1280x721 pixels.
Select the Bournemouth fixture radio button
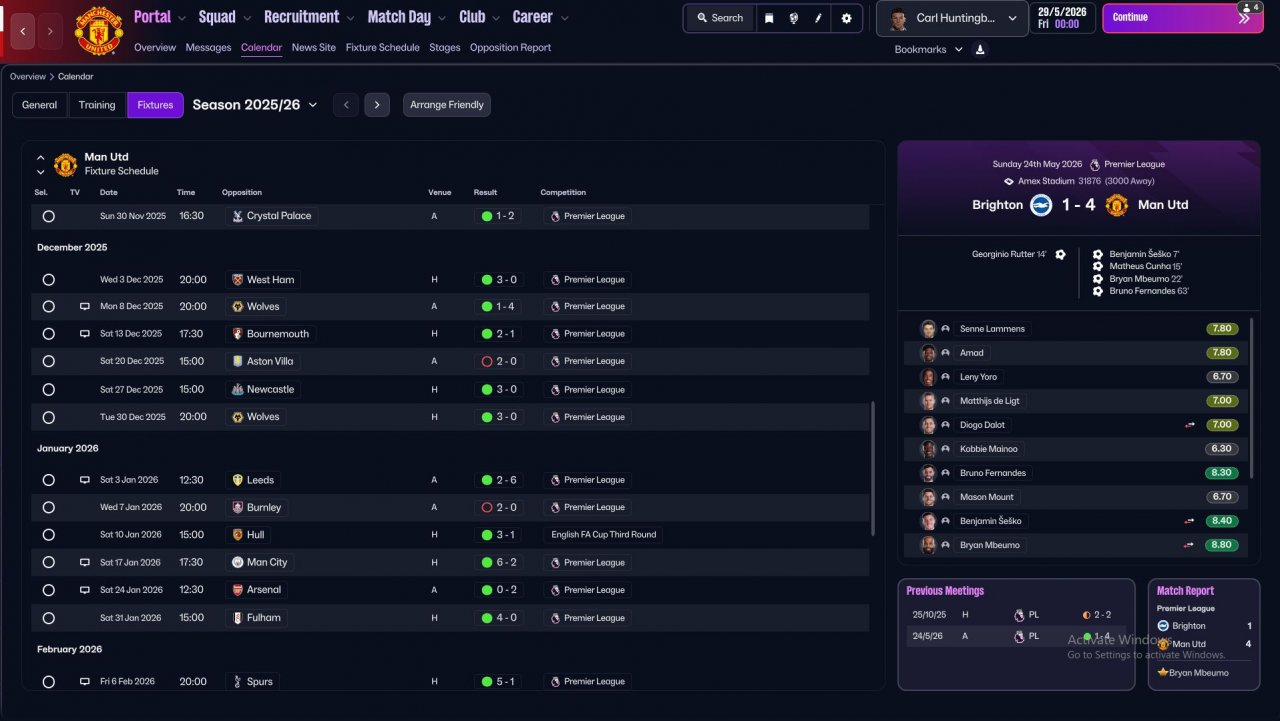(x=48, y=334)
